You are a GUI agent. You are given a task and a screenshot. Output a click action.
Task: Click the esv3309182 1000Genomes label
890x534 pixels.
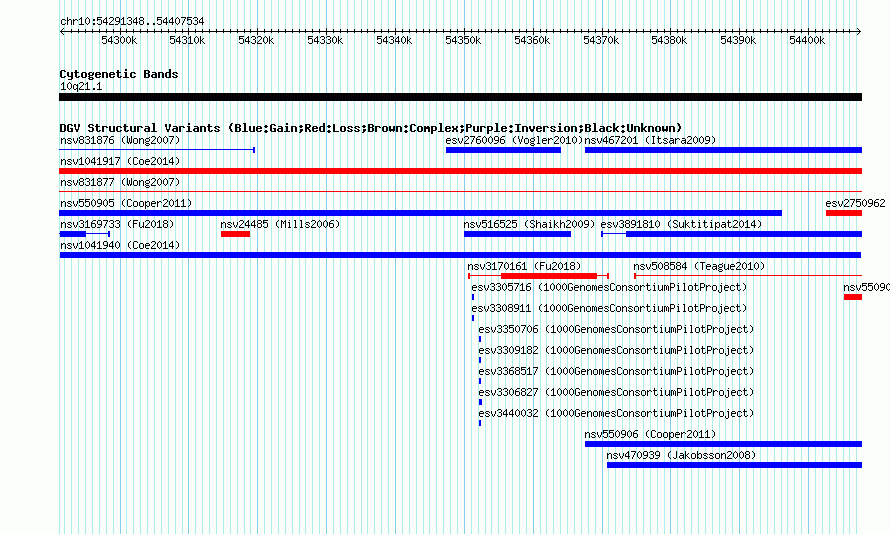(x=616, y=350)
